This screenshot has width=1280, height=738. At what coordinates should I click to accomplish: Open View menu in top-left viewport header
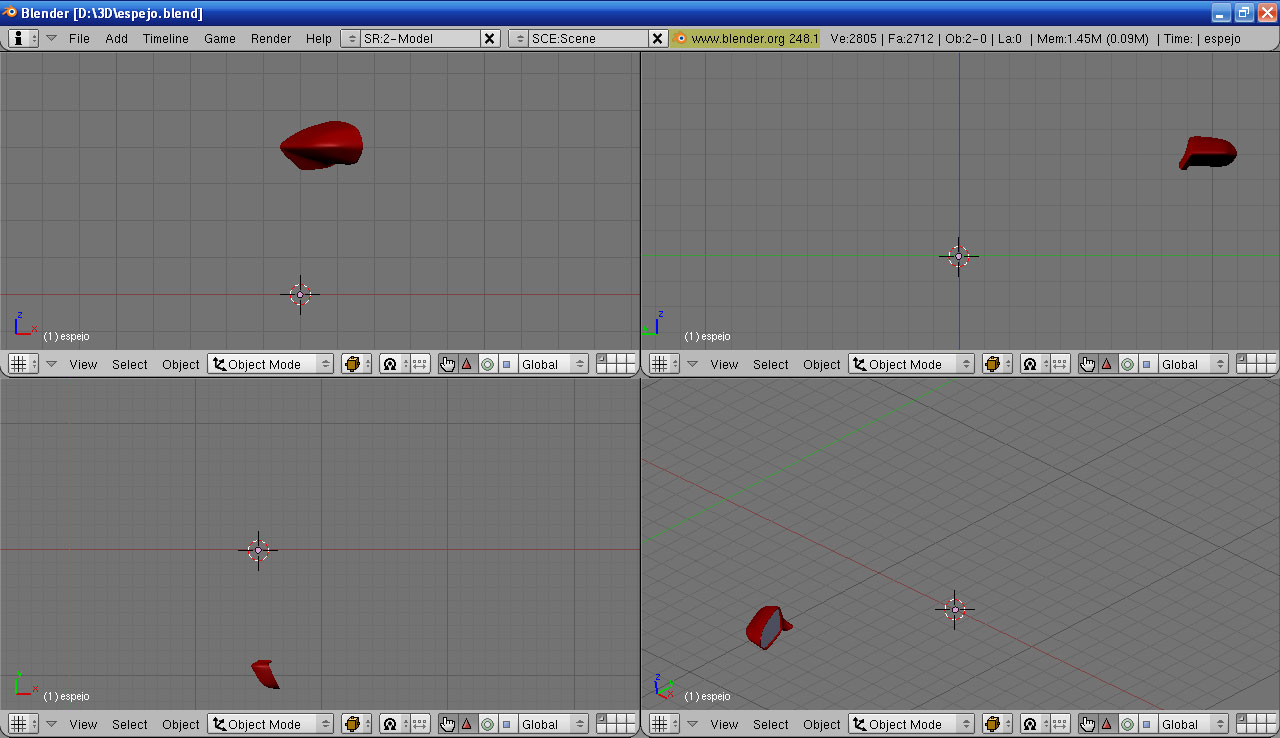[83, 364]
